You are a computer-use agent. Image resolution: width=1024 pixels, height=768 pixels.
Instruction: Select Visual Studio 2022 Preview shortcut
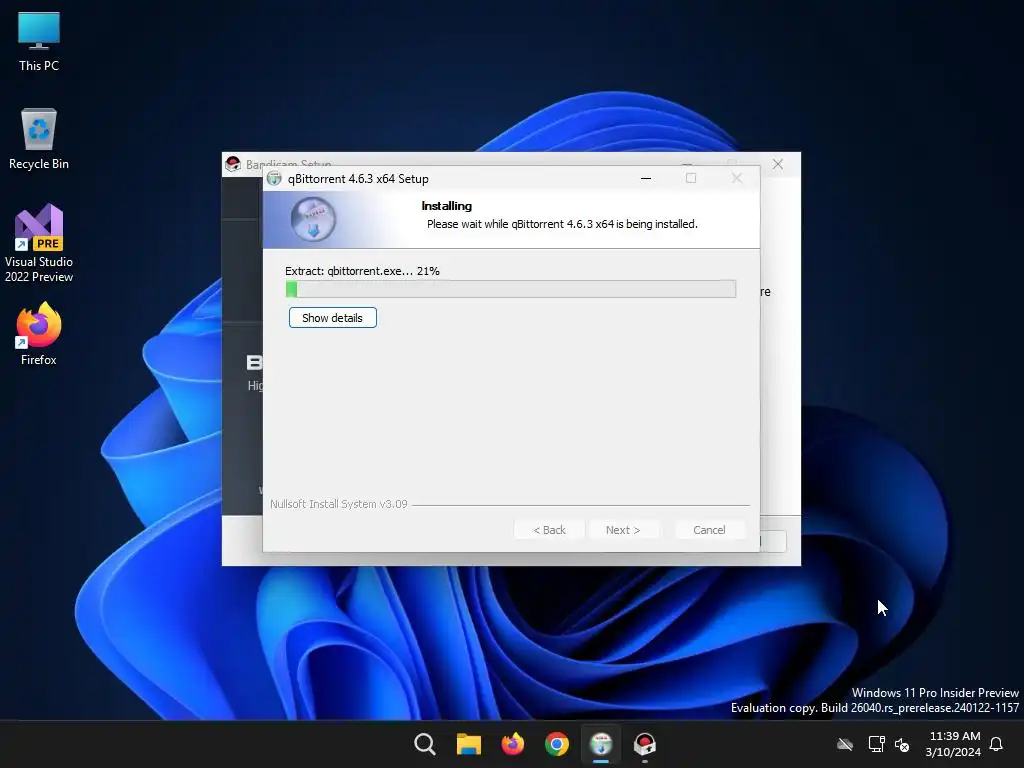[x=39, y=244]
